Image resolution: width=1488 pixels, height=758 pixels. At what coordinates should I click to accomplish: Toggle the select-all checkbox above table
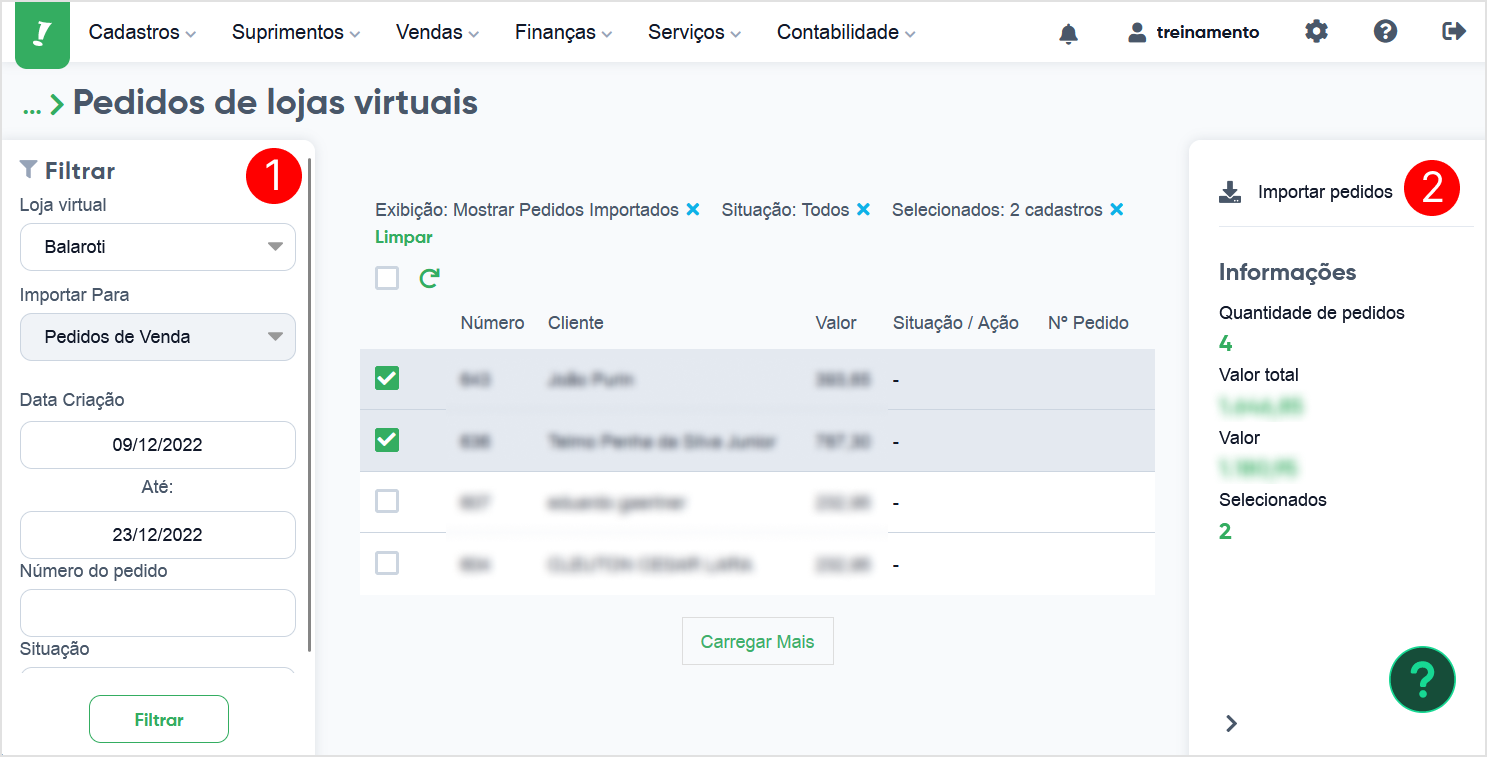click(387, 278)
